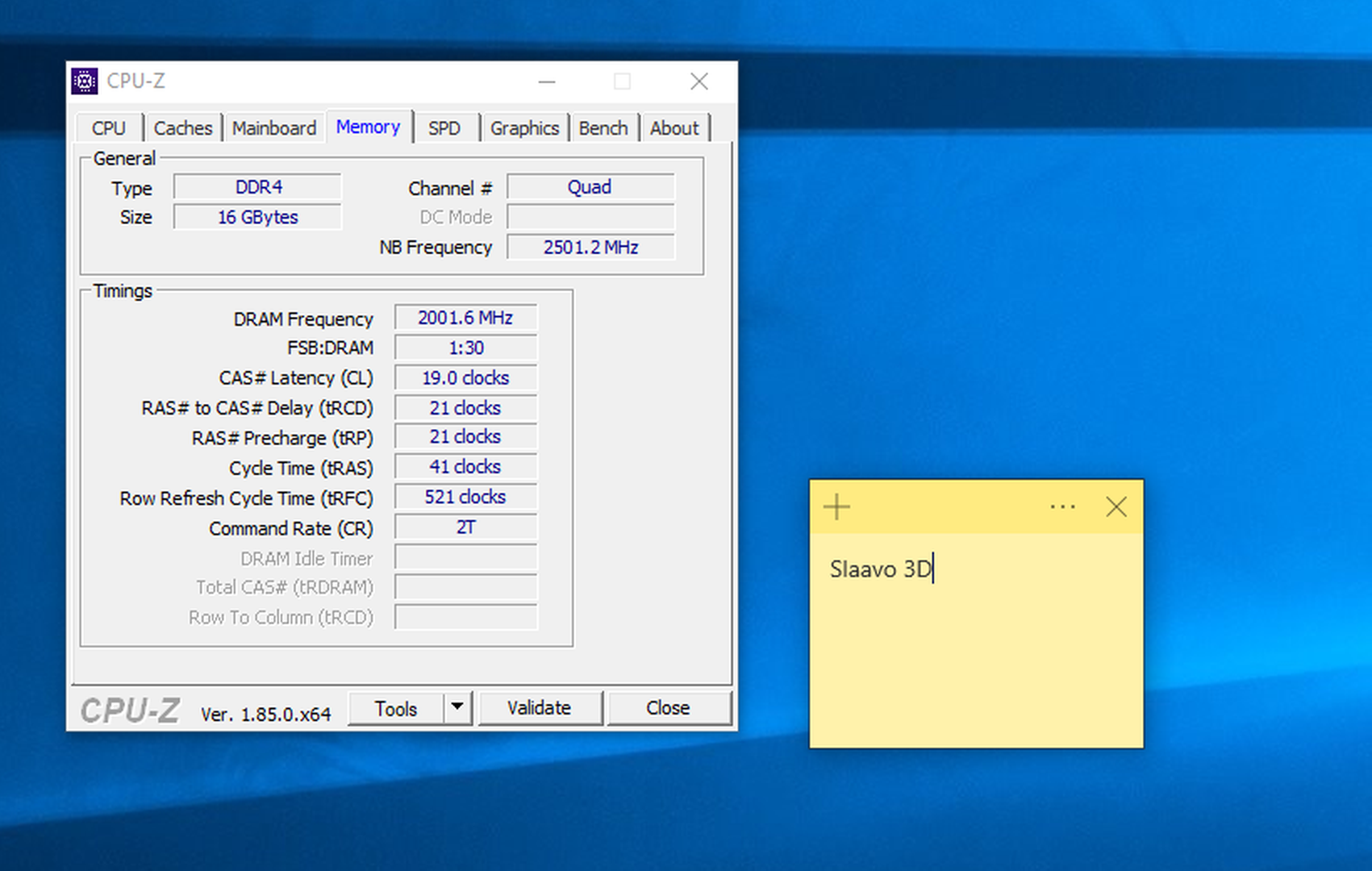Viewport: 1372px width, 871px height.
Task: Click the CPU-Z application icon in title bar
Action: [85, 81]
